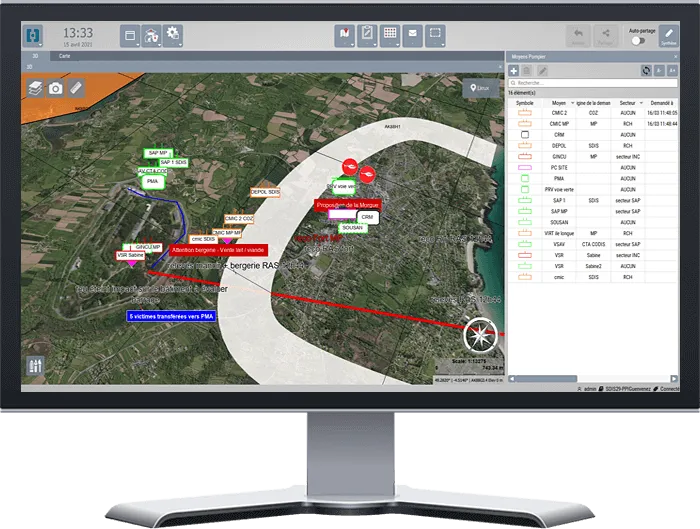The image size is (700, 529).
Task: Decrease font size with A- button
Action: [659, 71]
